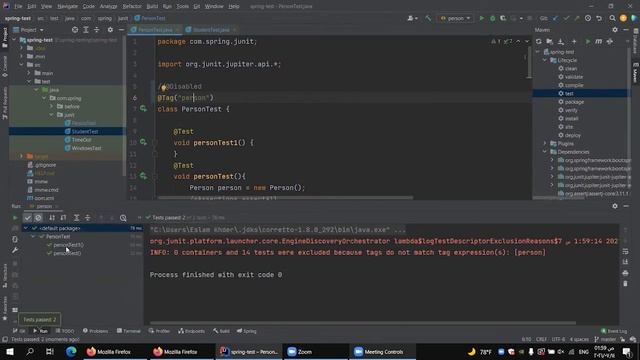Toggle the Project tool window stripe button

pyautogui.click(x=4, y=38)
